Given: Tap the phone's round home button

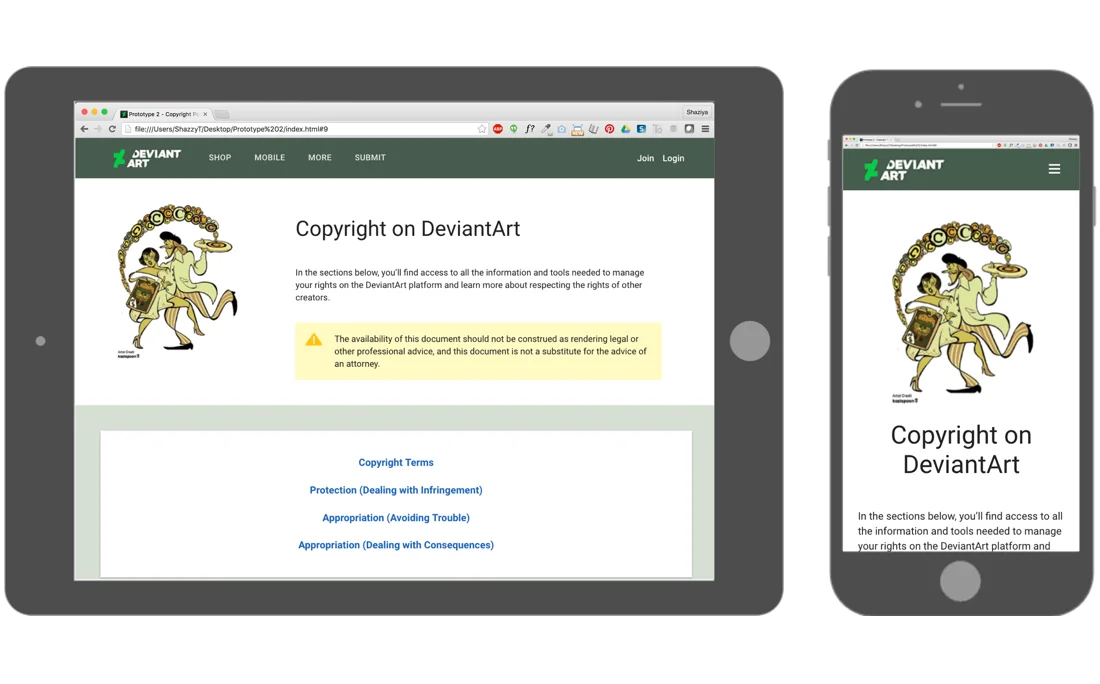Looking at the screenshot, I should point(960,582).
